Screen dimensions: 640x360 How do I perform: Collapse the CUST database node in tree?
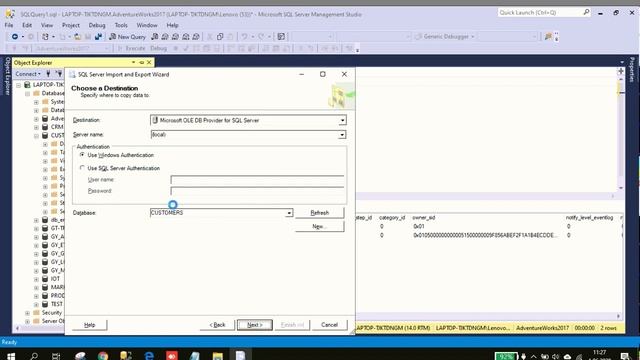coord(36,136)
